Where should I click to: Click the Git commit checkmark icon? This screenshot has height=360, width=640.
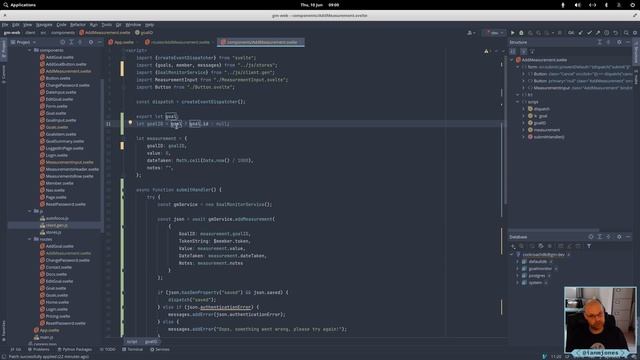point(589,33)
